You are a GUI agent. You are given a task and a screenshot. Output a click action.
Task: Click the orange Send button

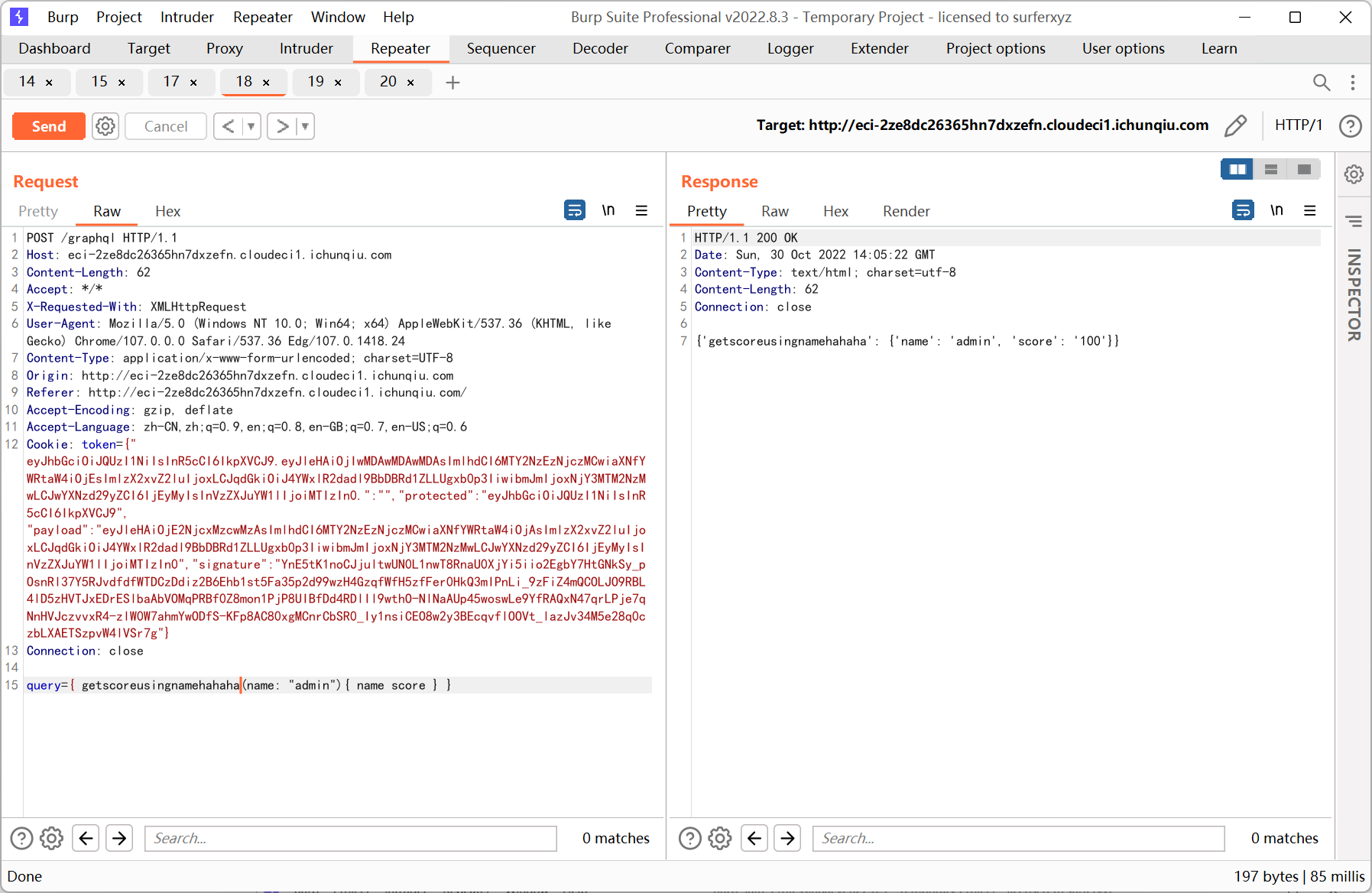(x=49, y=126)
